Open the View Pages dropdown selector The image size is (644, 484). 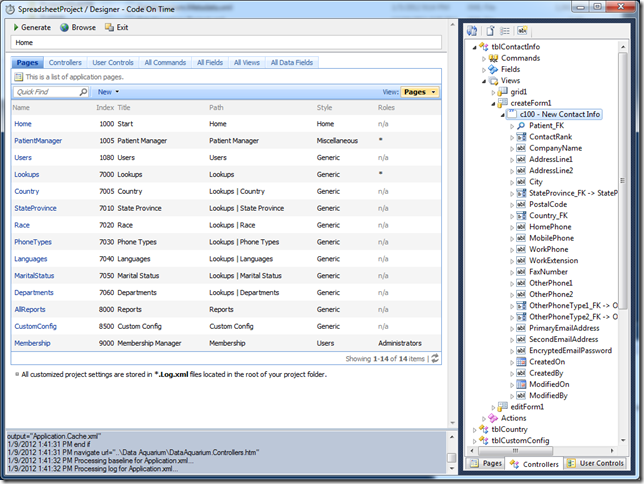click(x=419, y=91)
